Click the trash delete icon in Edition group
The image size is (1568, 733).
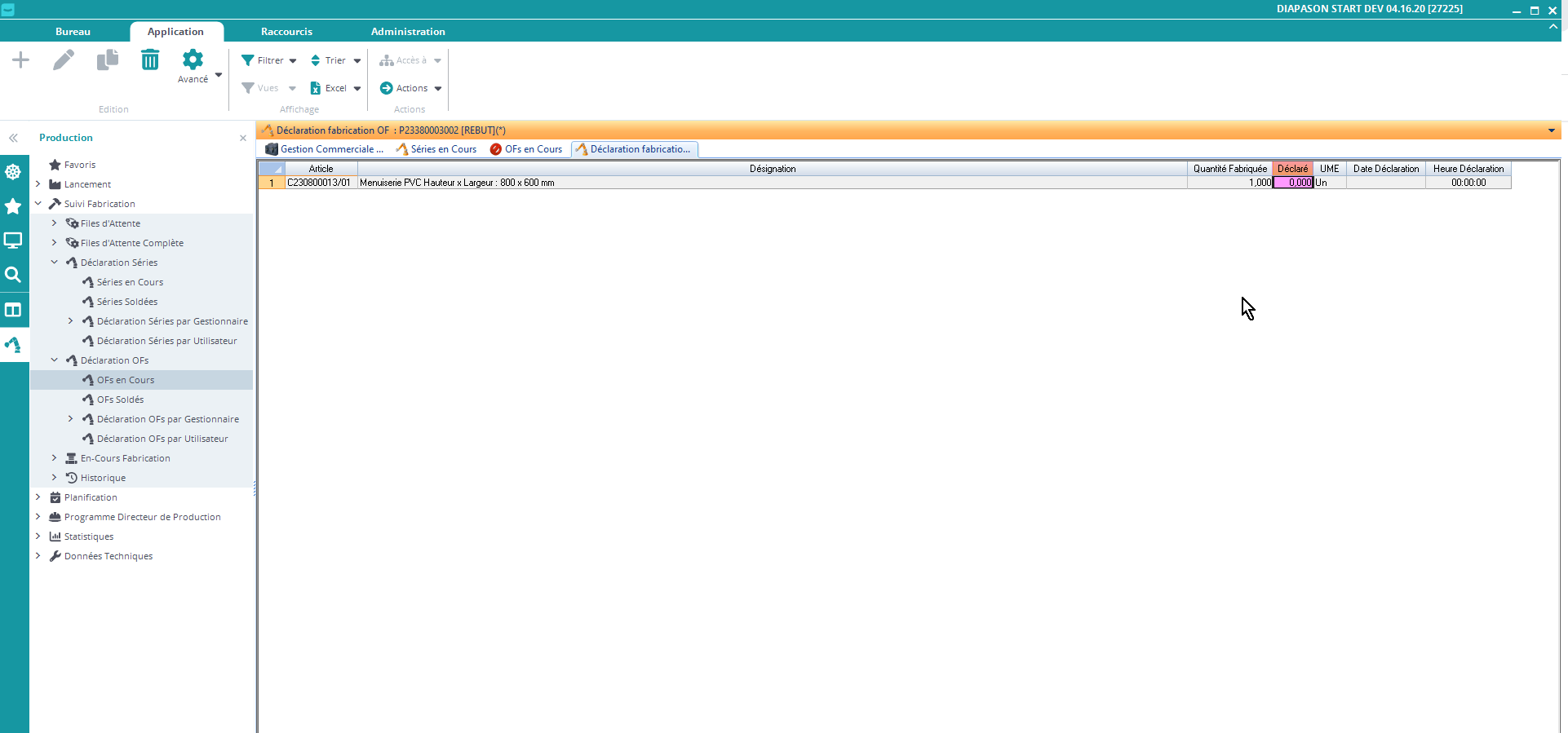(x=150, y=60)
